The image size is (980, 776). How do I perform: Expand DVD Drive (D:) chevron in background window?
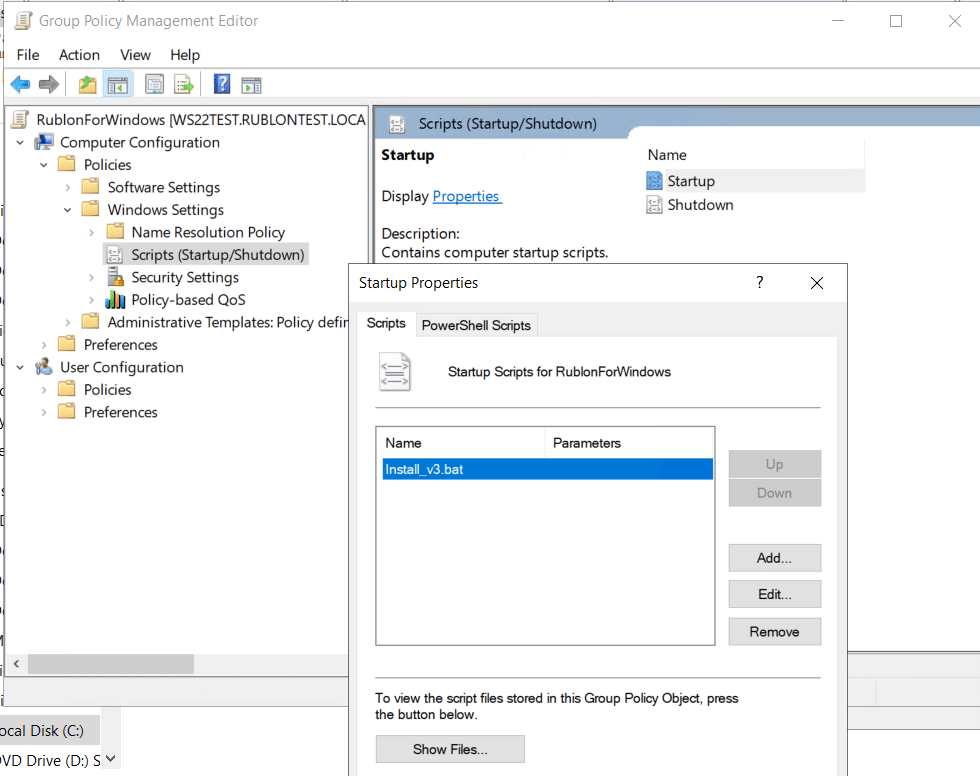coord(111,759)
